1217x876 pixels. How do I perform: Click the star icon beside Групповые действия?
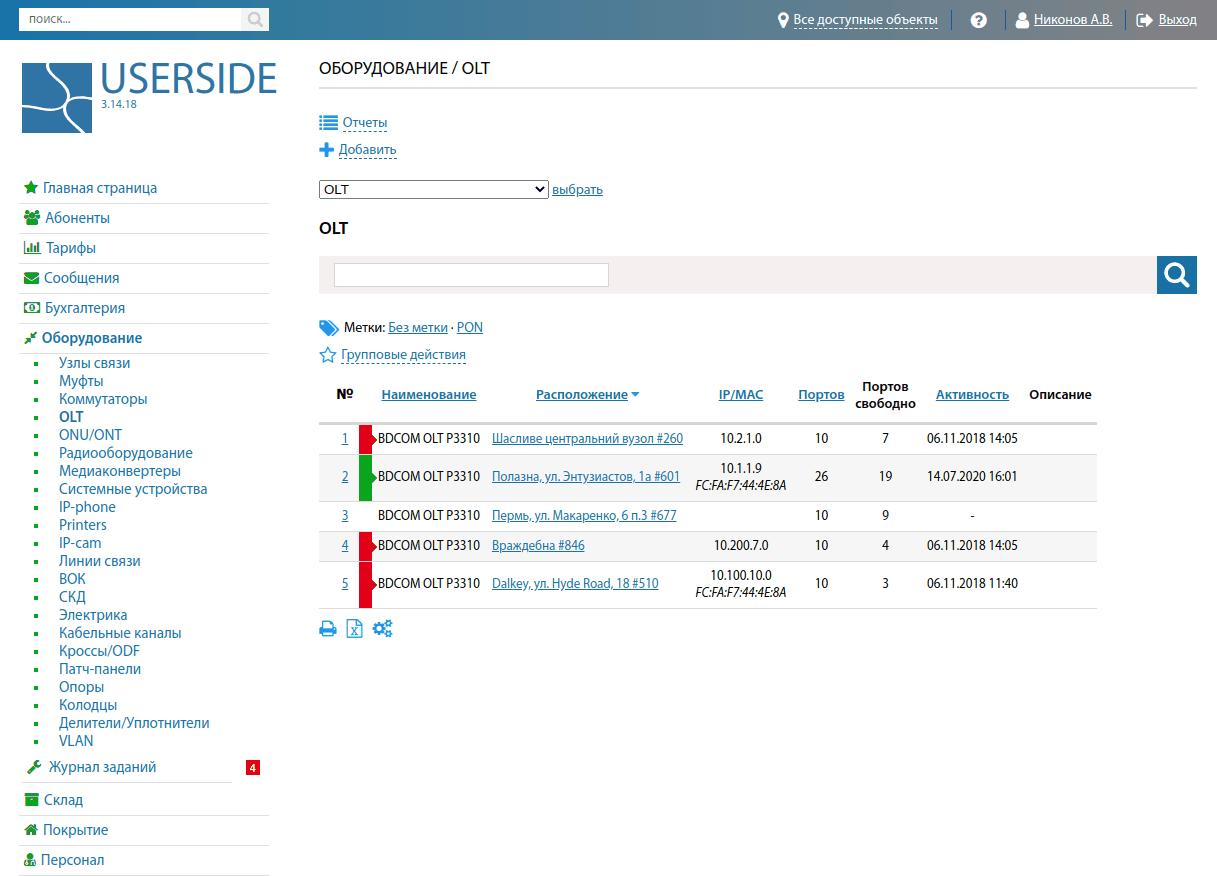(327, 354)
